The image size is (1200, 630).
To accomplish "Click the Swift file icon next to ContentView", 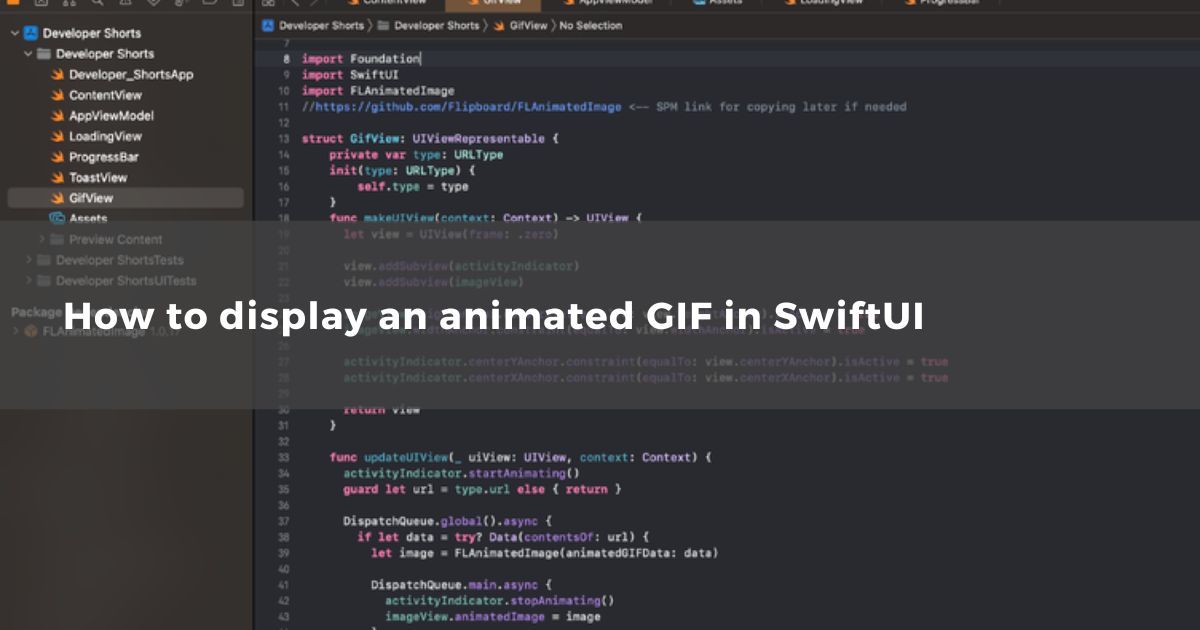I will pos(58,96).
